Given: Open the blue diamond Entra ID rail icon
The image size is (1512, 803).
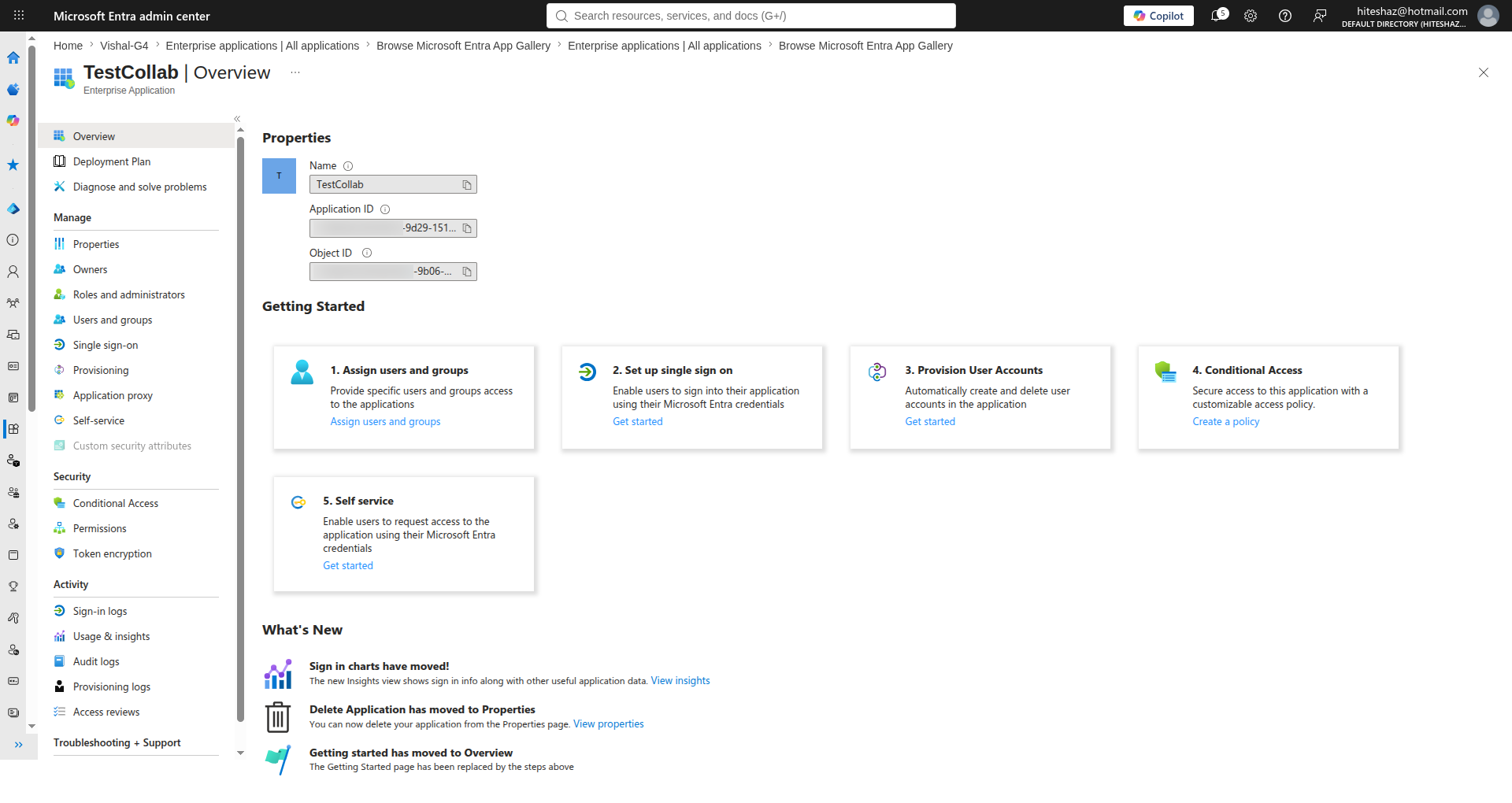Looking at the screenshot, I should coord(13,209).
